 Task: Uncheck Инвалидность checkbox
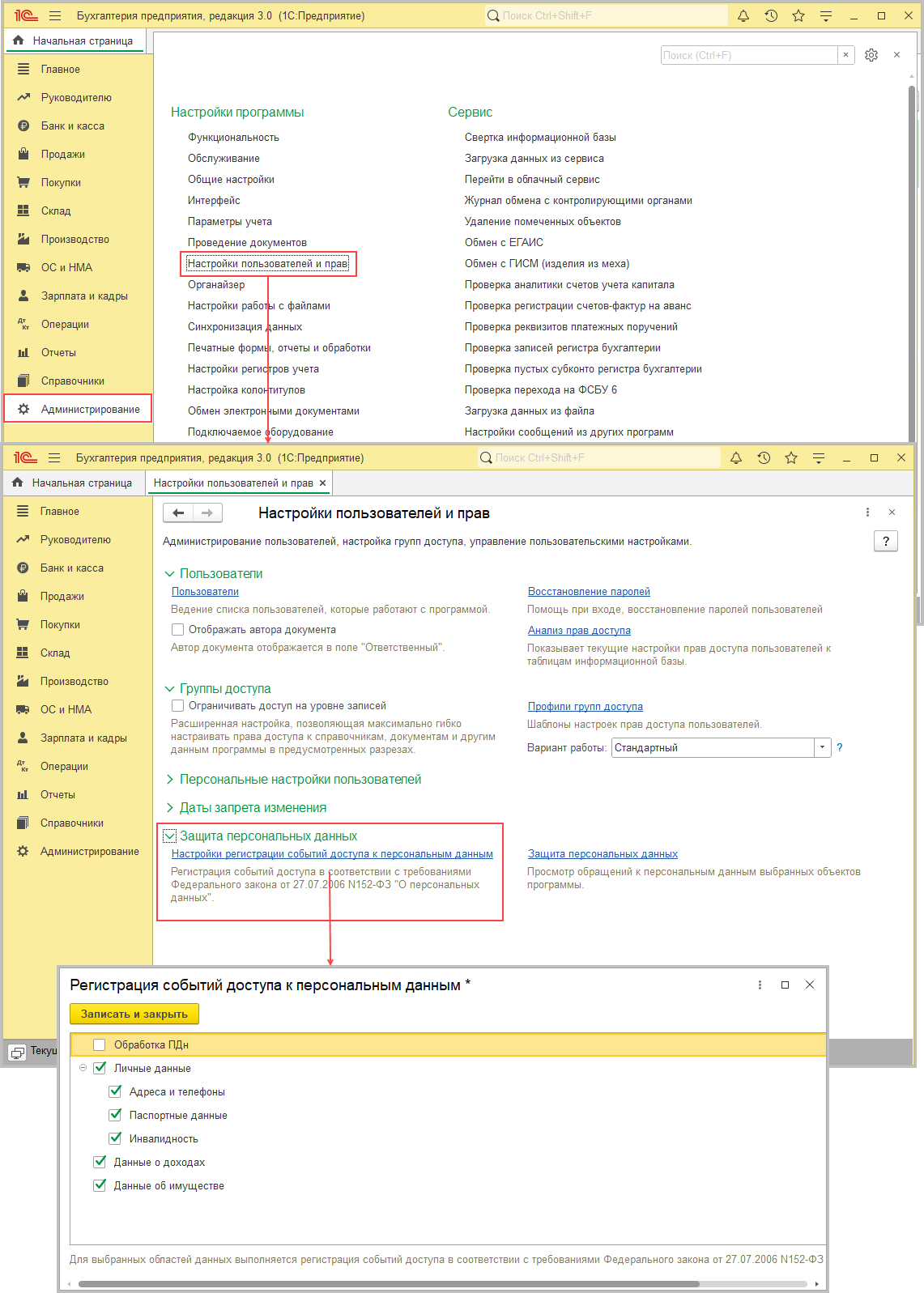coord(115,1138)
